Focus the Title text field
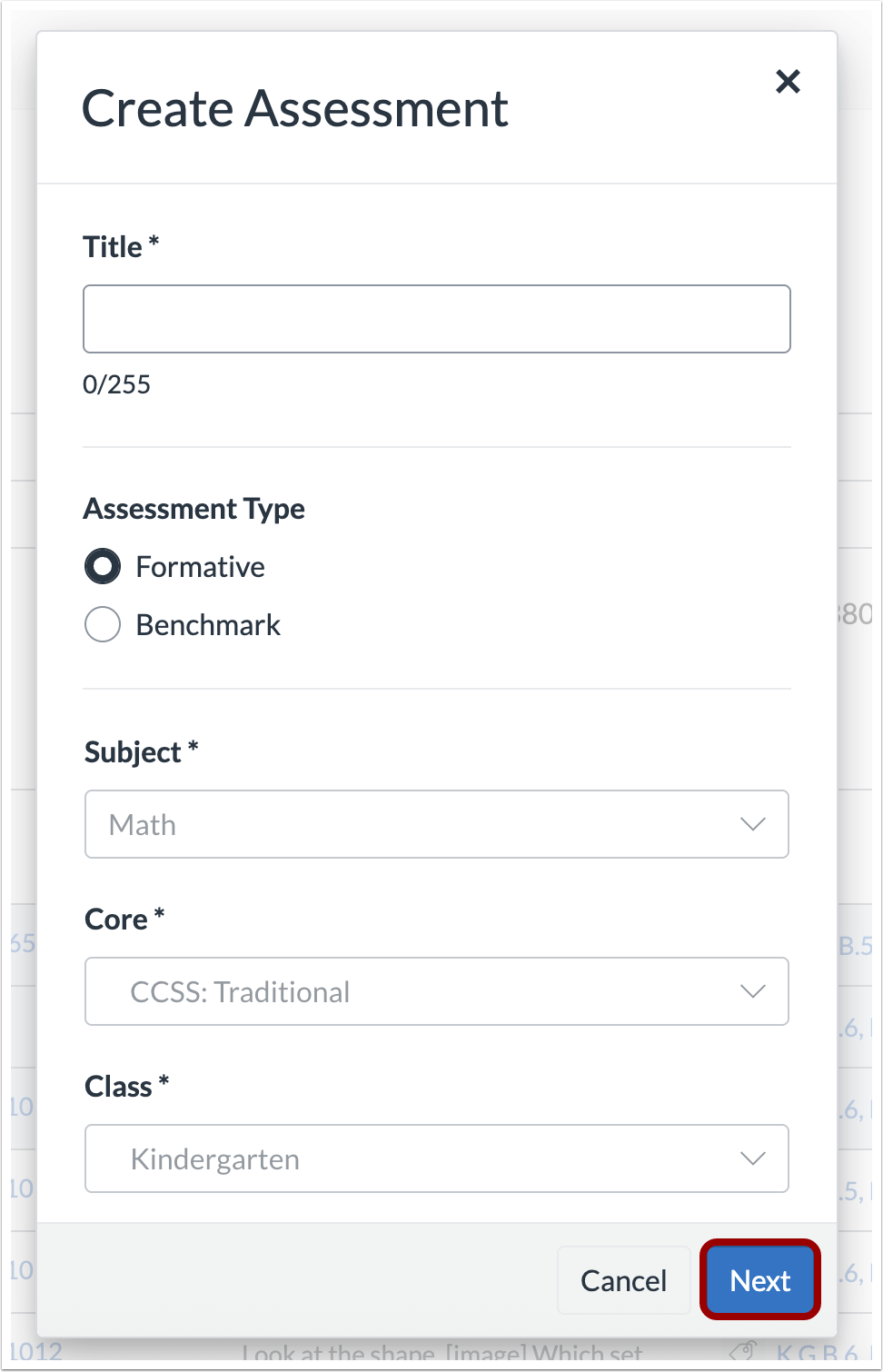 click(x=436, y=319)
